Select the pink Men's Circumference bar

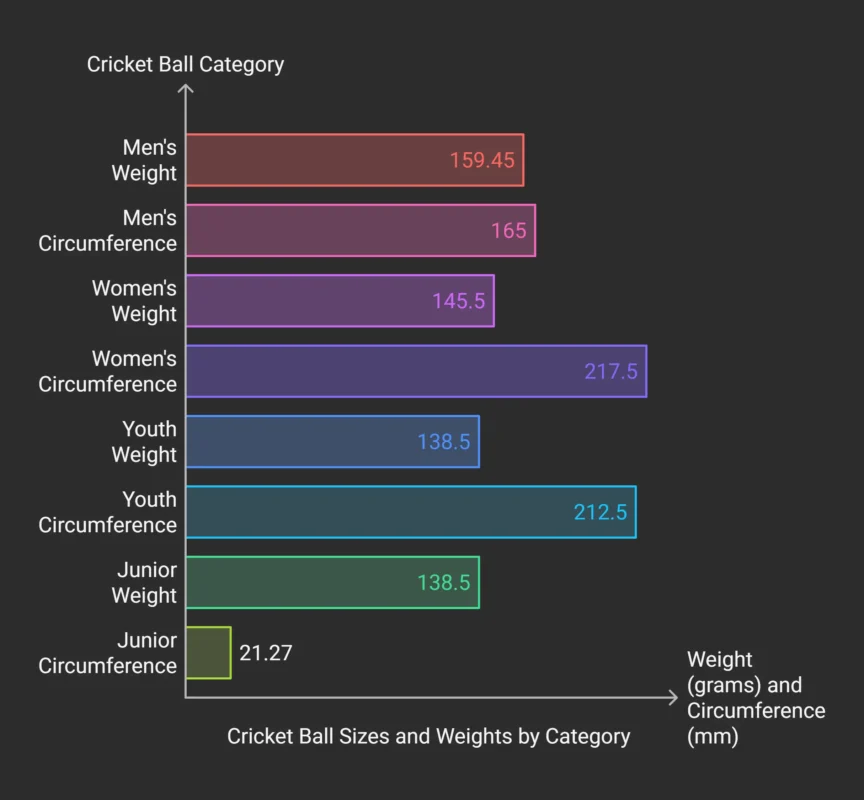330,231
